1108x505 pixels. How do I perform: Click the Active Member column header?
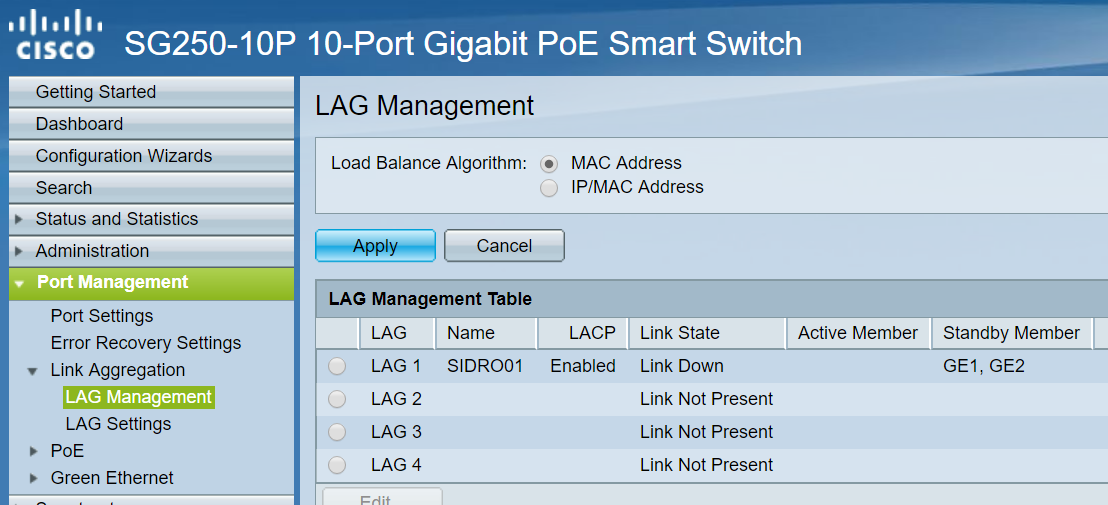(x=859, y=333)
